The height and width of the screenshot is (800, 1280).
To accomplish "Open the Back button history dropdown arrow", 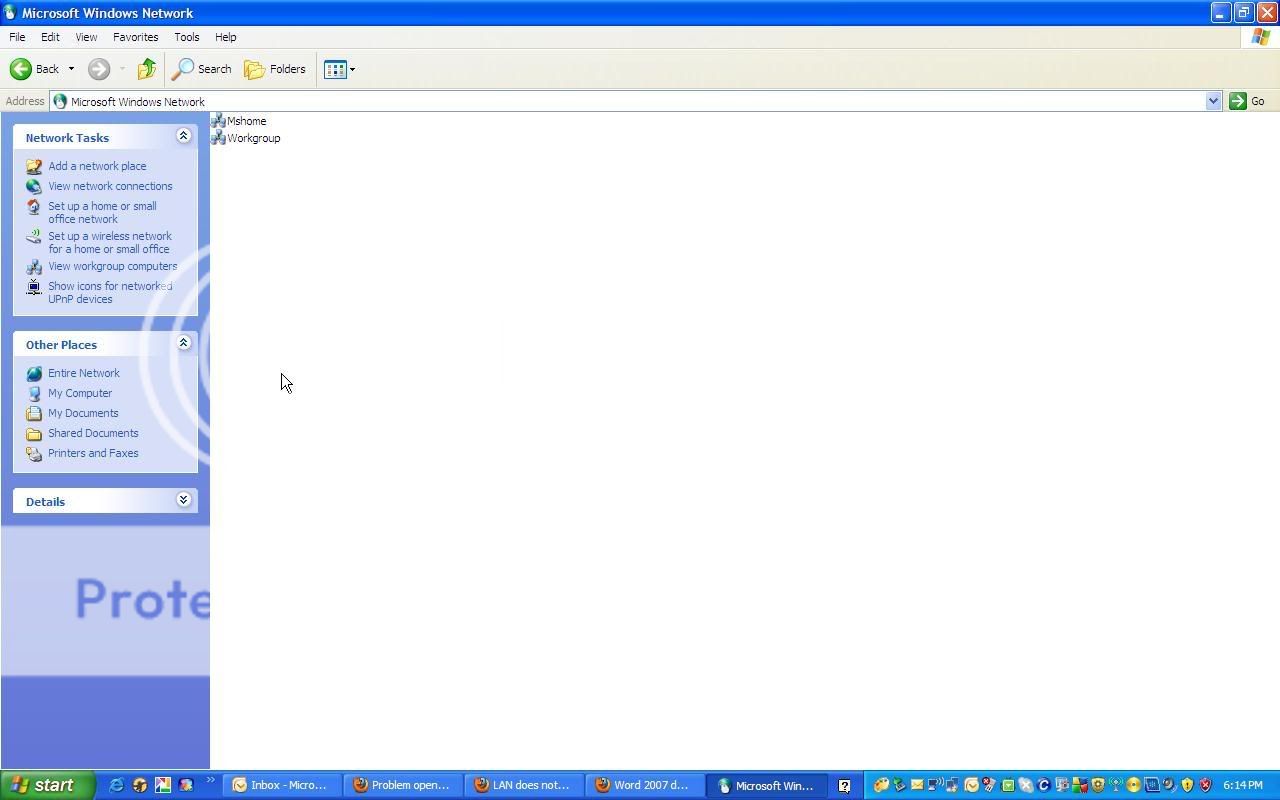I will click(x=71, y=69).
